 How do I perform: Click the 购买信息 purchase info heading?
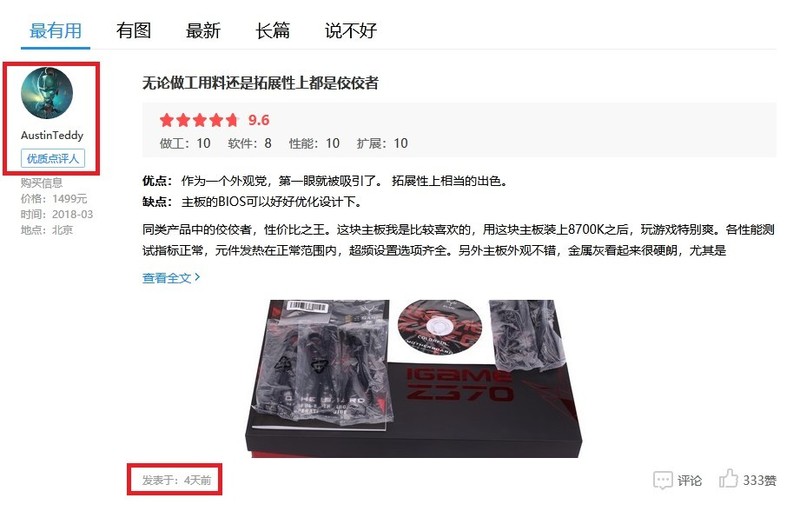tap(42, 183)
